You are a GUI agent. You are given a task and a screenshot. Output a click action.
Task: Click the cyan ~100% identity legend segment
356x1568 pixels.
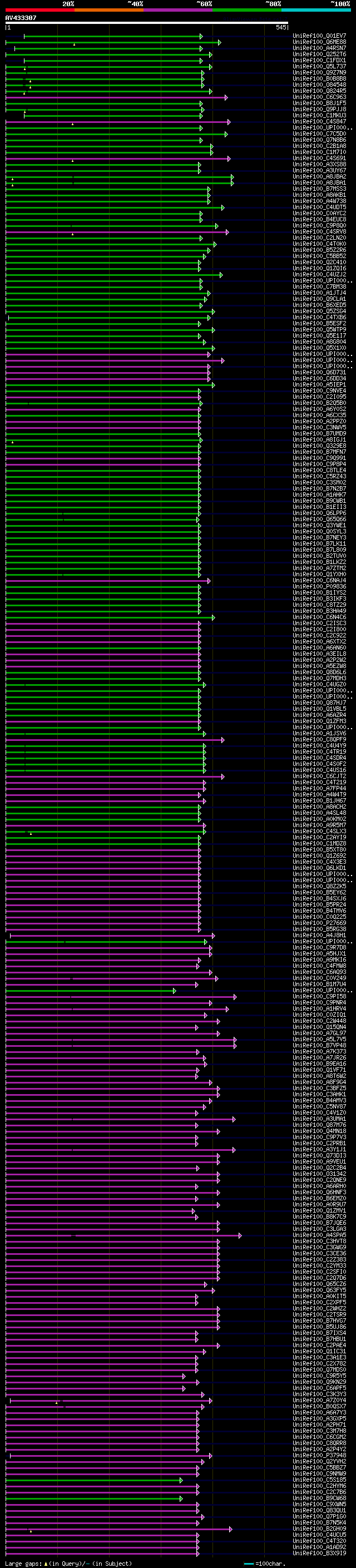click(x=317, y=10)
